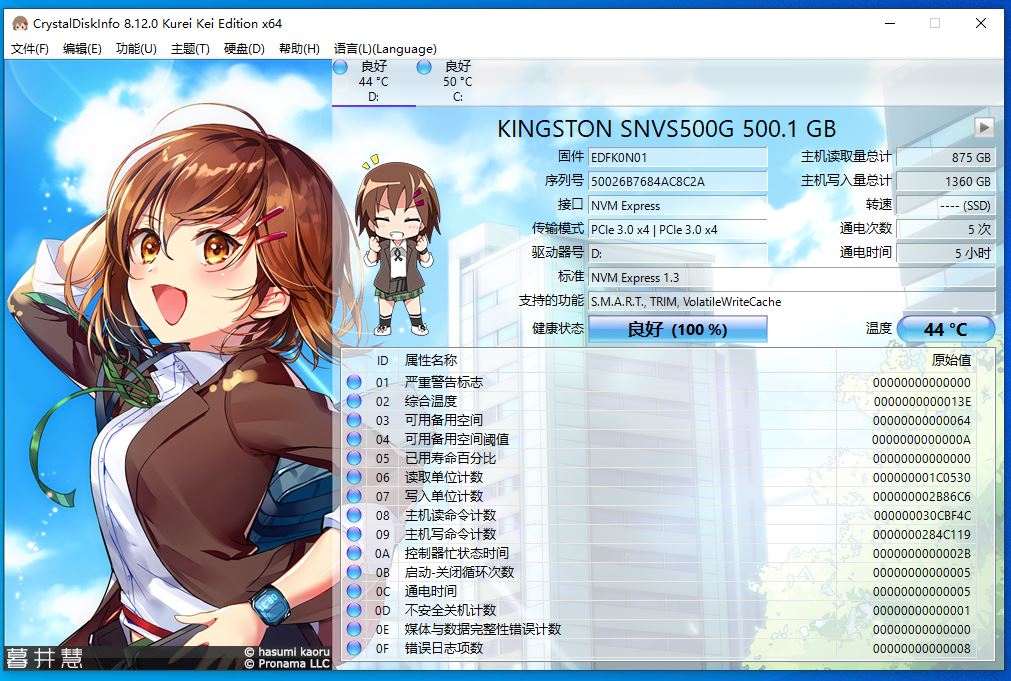Click the standard field NVM Express 1.3
This screenshot has height=681, width=1011.
click(x=791, y=277)
